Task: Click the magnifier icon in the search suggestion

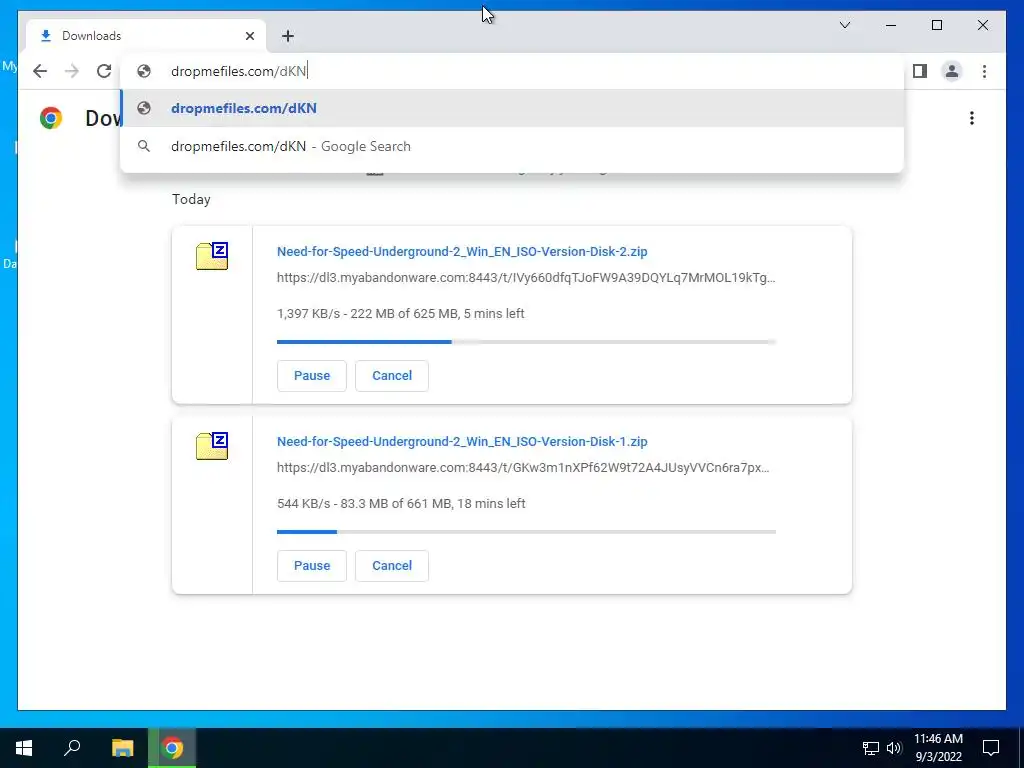Action: point(144,146)
